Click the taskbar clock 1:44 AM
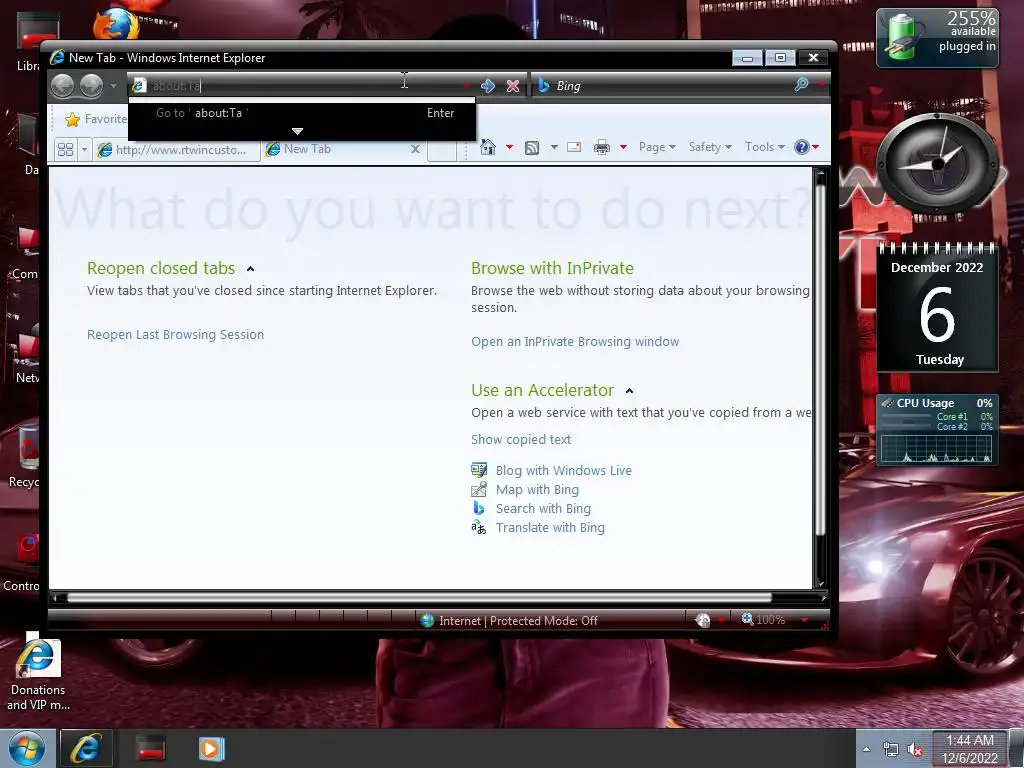1024x768 pixels. tap(970, 749)
